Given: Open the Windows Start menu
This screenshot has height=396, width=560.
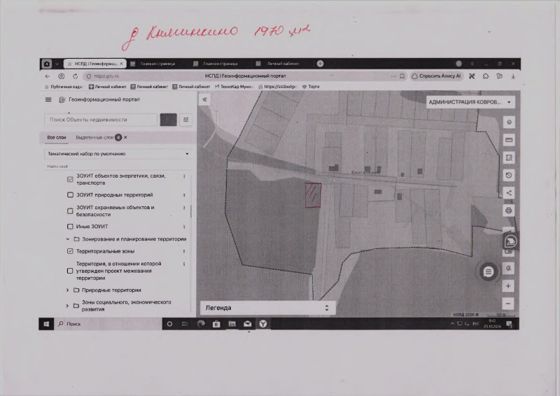Looking at the screenshot, I should tap(46, 324).
